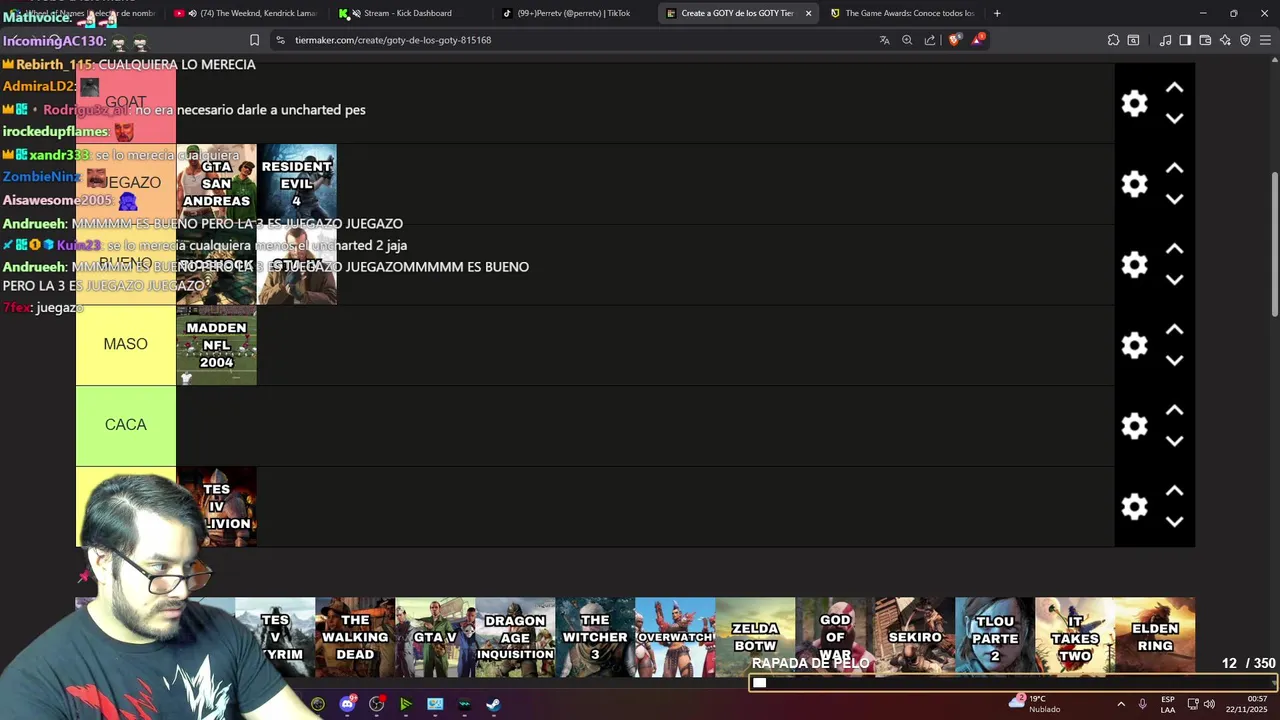Viewport: 1280px width, 720px height.
Task: Open the weather widget showing 19°C Nublado
Action: tap(1036, 704)
